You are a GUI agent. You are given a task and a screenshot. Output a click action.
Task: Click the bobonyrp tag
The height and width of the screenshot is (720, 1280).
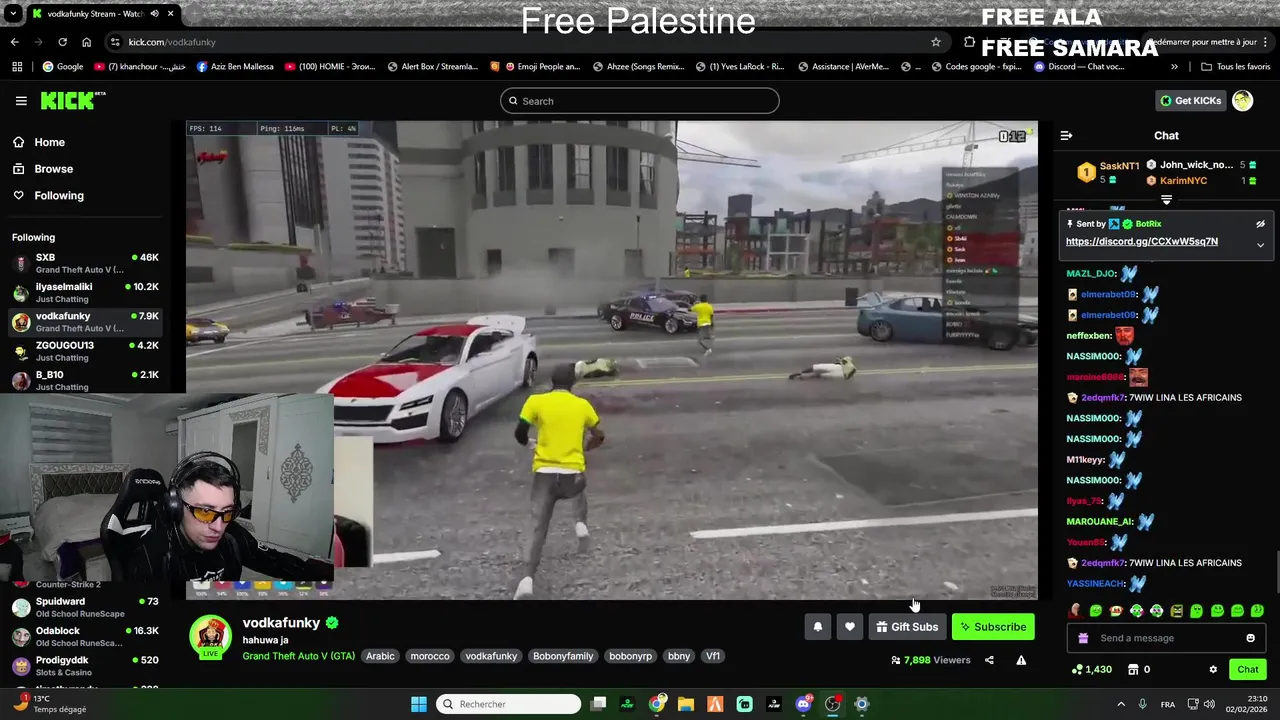(630, 656)
